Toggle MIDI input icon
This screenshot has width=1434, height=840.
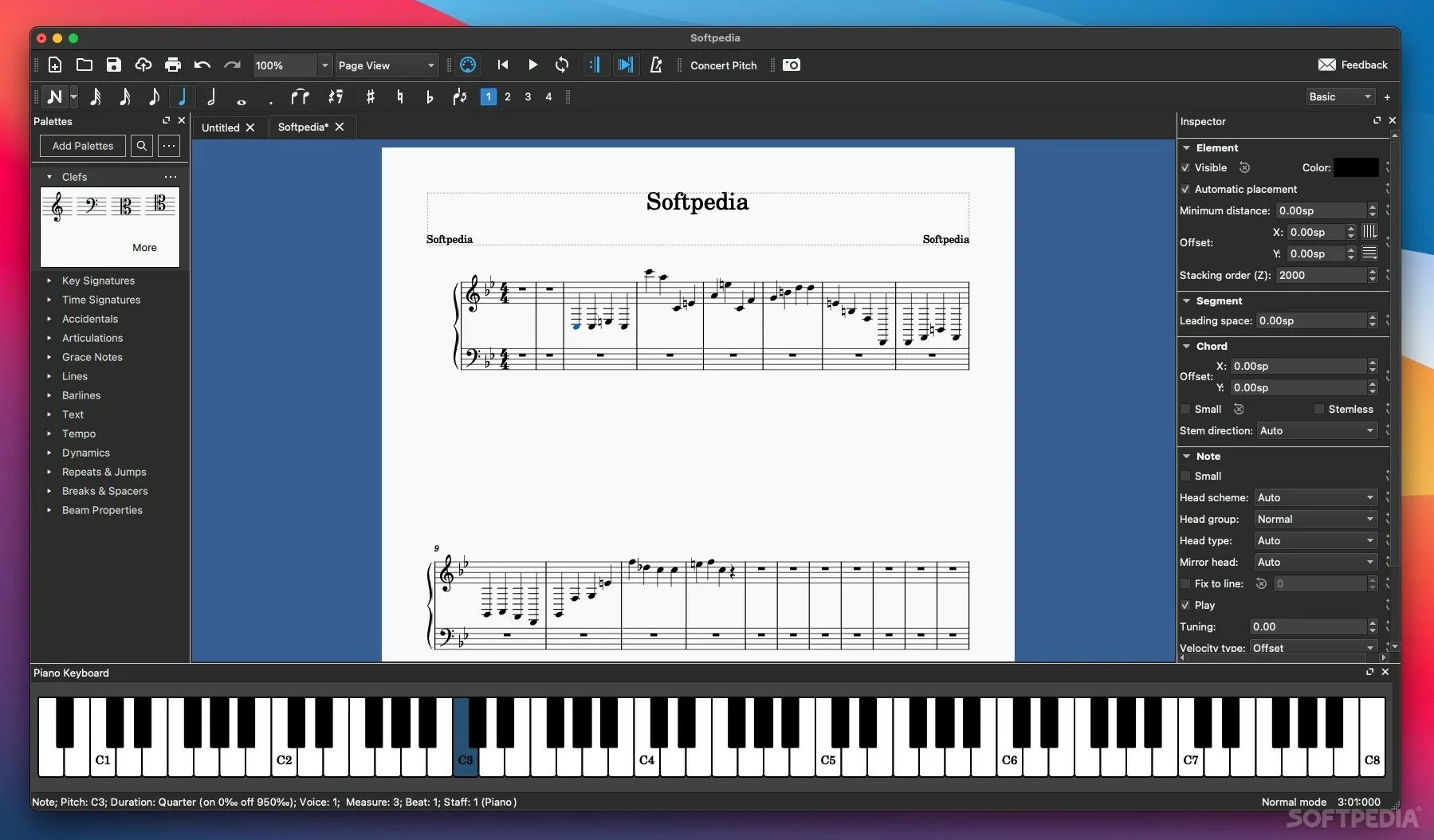click(x=468, y=65)
